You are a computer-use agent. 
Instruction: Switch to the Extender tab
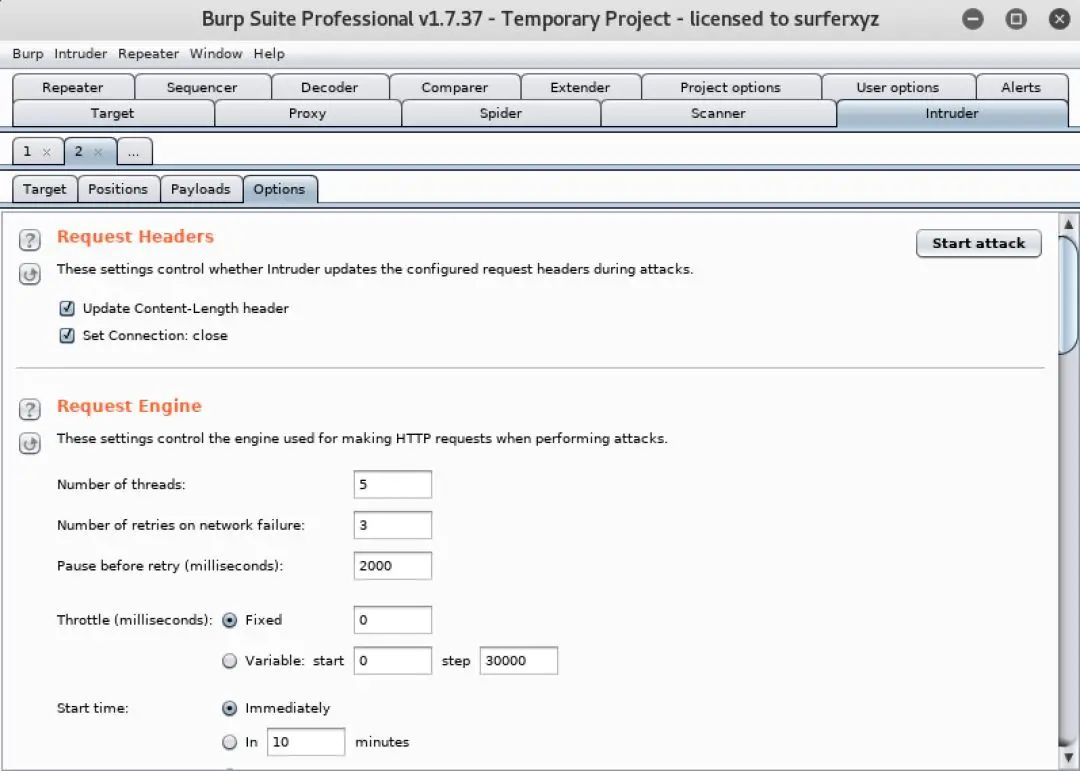(x=580, y=88)
